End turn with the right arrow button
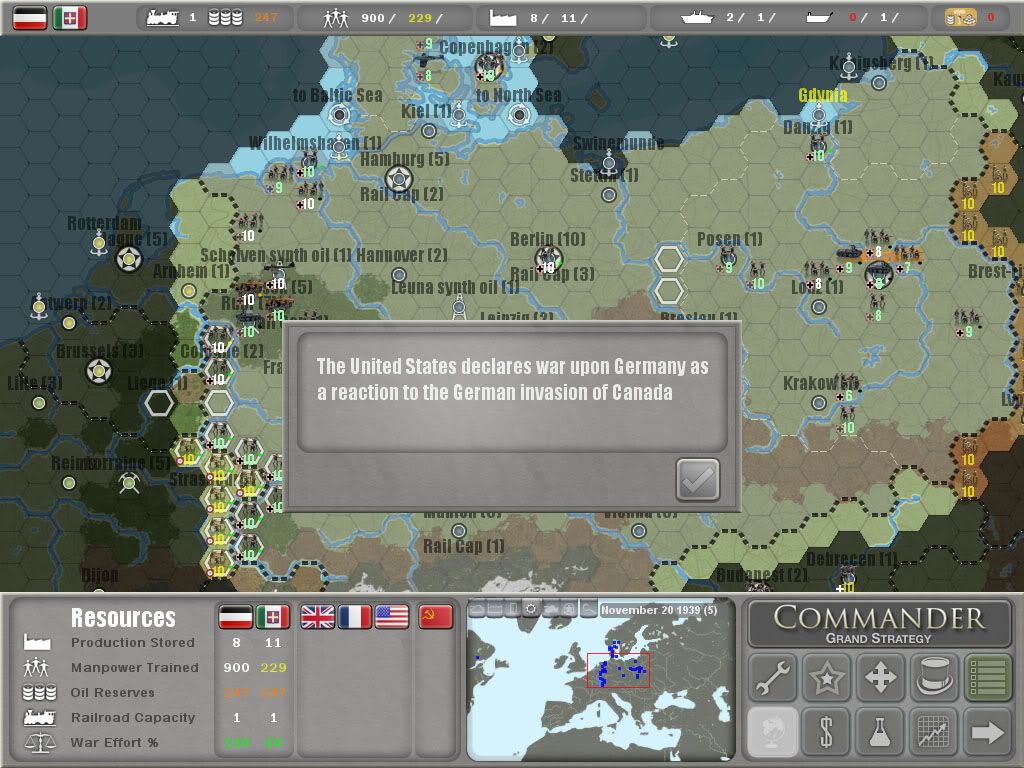1024x768 pixels. point(988,732)
